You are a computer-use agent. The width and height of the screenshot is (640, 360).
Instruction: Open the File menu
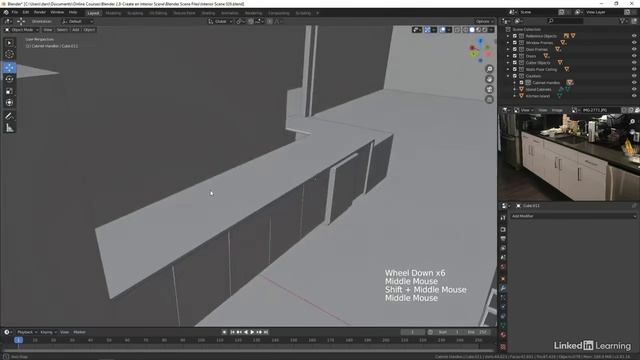(x=15, y=12)
